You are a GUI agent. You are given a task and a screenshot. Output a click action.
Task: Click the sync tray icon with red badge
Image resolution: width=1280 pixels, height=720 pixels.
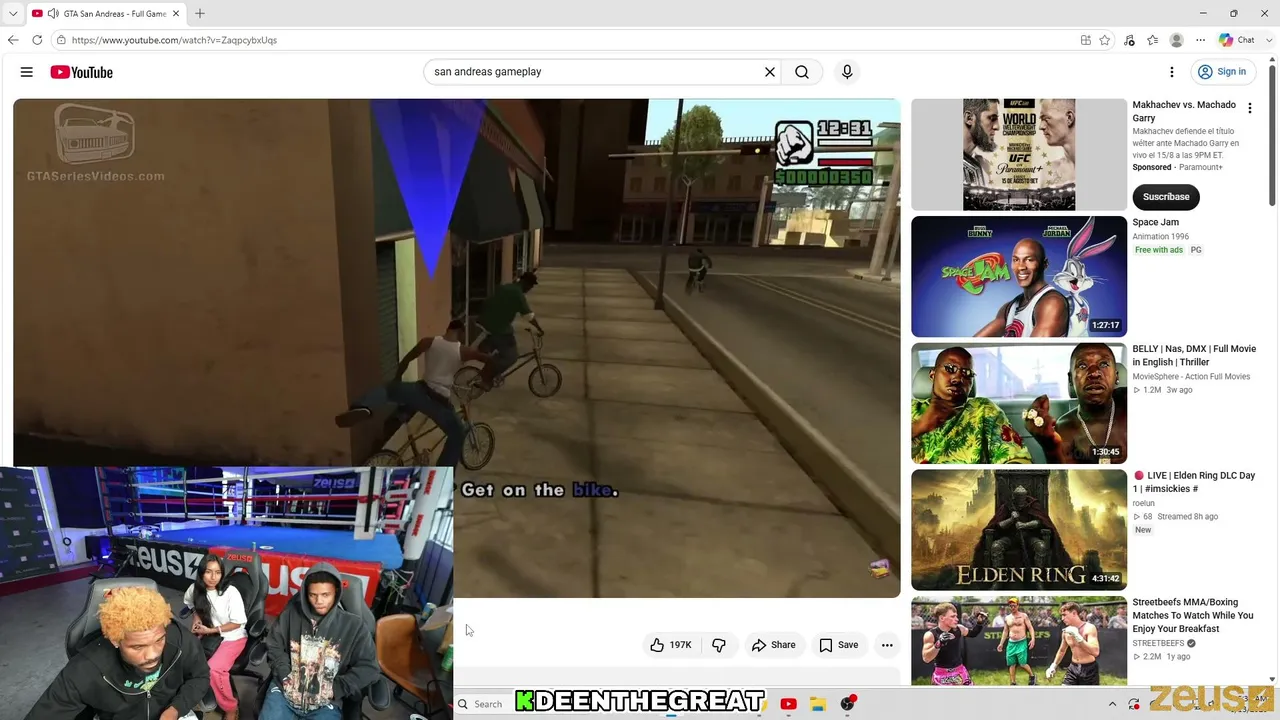(1134, 704)
